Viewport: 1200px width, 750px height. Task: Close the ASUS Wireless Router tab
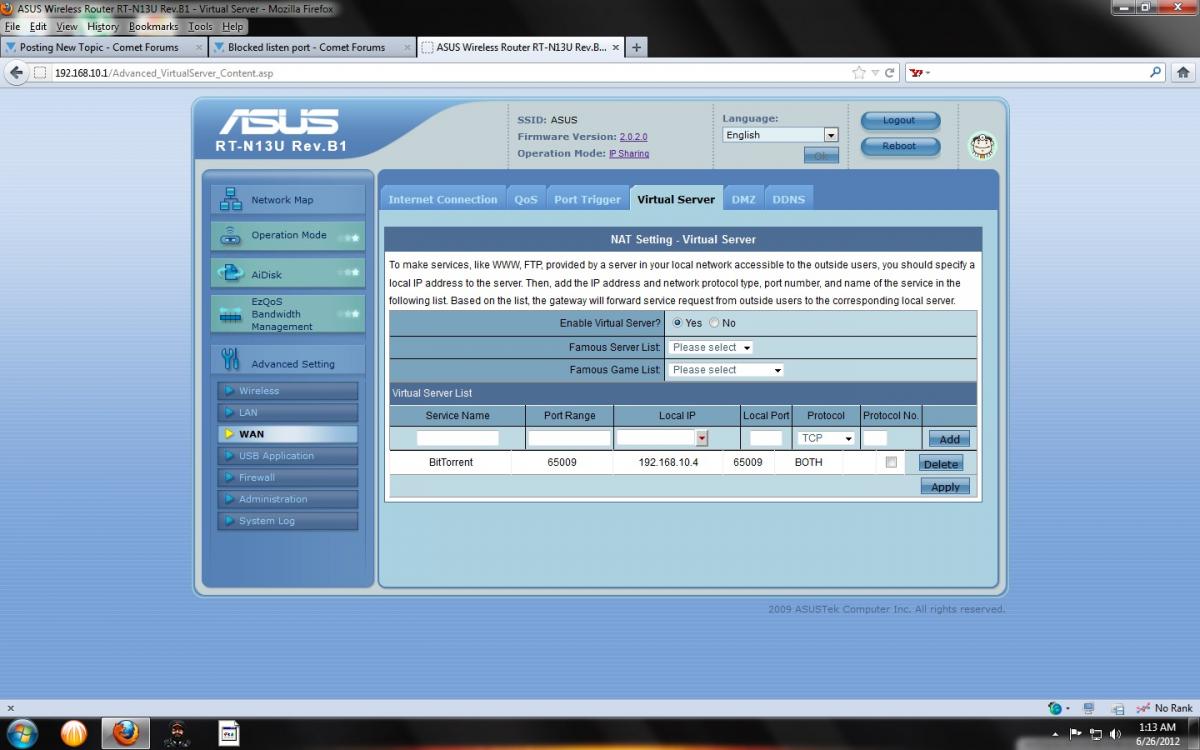tap(615, 47)
